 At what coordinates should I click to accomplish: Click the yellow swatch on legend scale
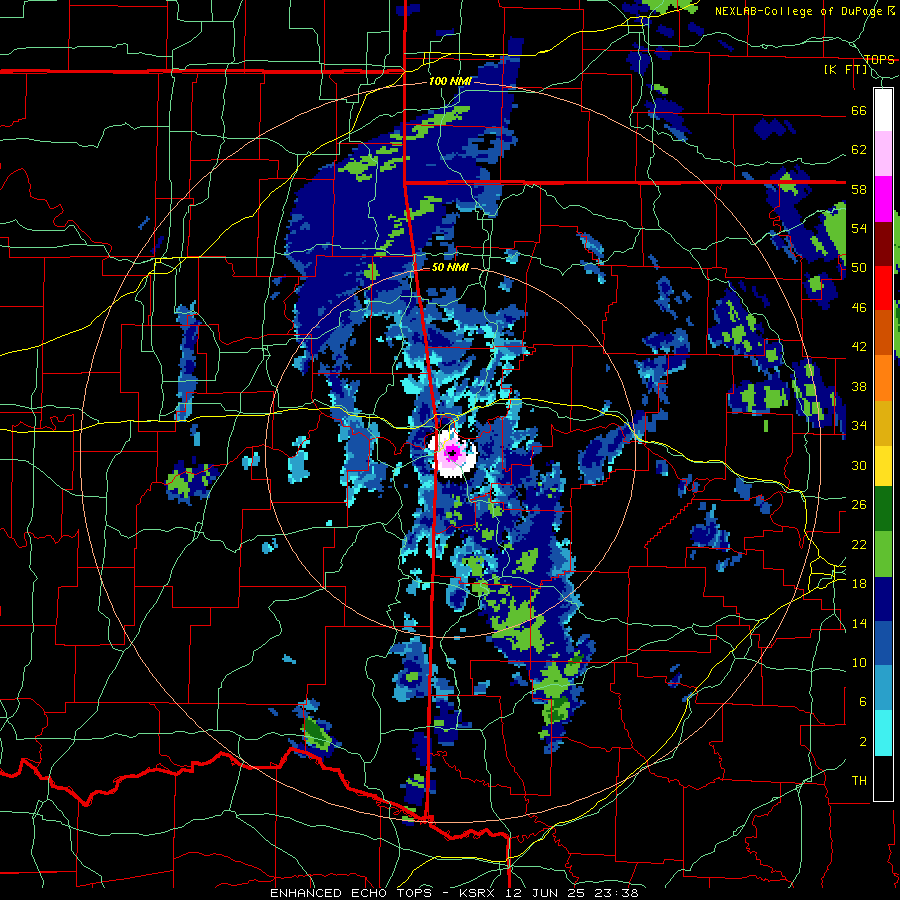pyautogui.click(x=883, y=465)
